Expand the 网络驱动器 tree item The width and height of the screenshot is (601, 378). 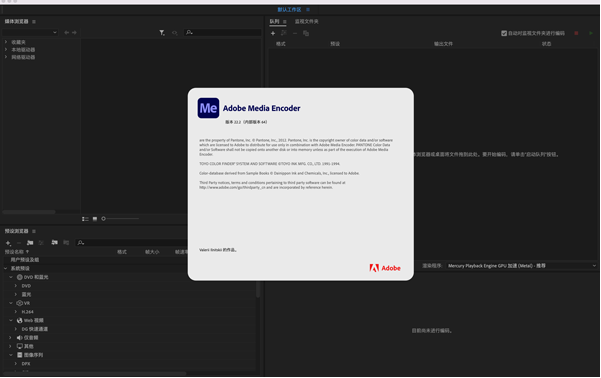6,57
